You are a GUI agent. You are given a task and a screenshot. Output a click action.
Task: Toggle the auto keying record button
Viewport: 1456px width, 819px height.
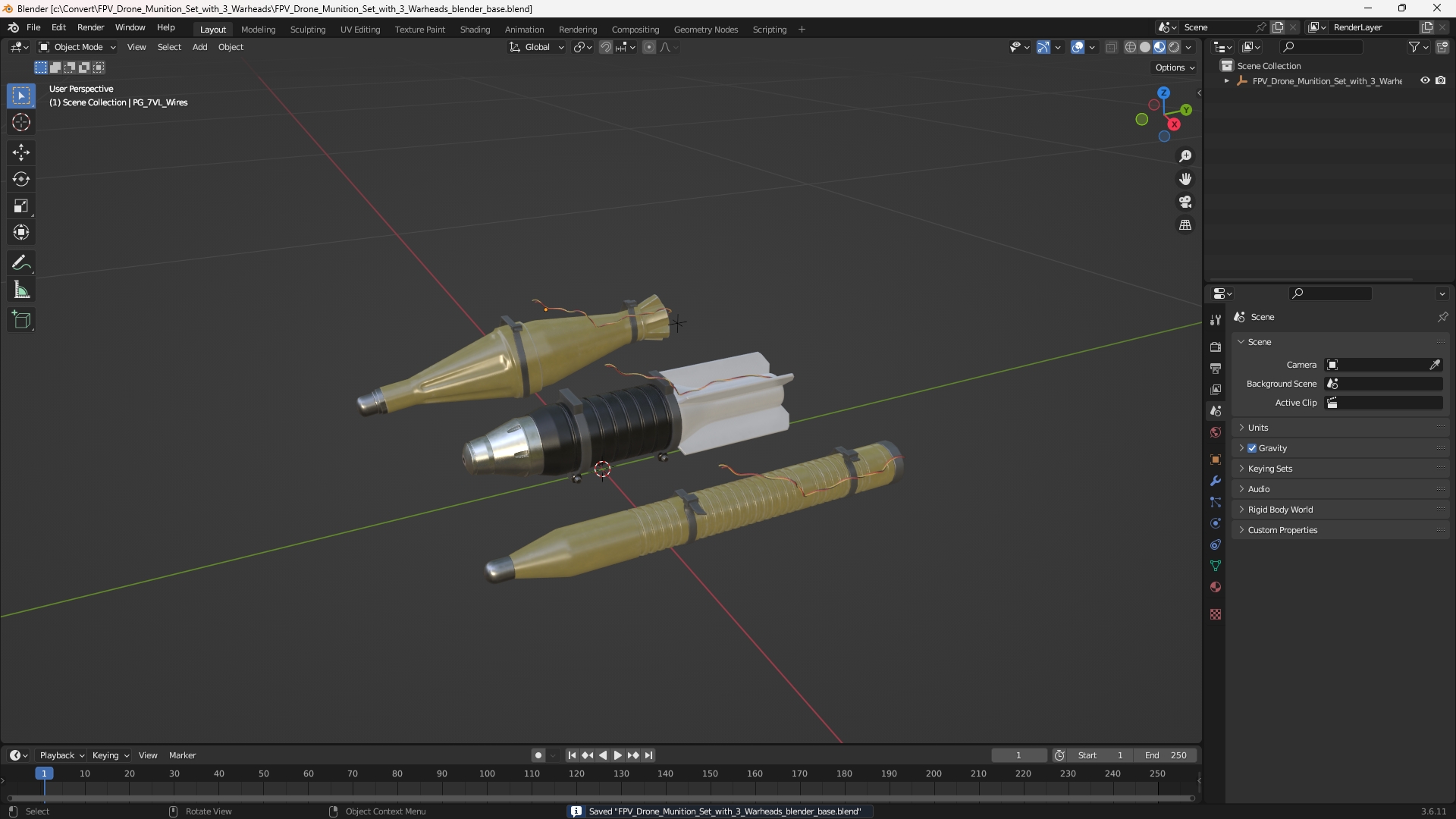[x=538, y=755]
